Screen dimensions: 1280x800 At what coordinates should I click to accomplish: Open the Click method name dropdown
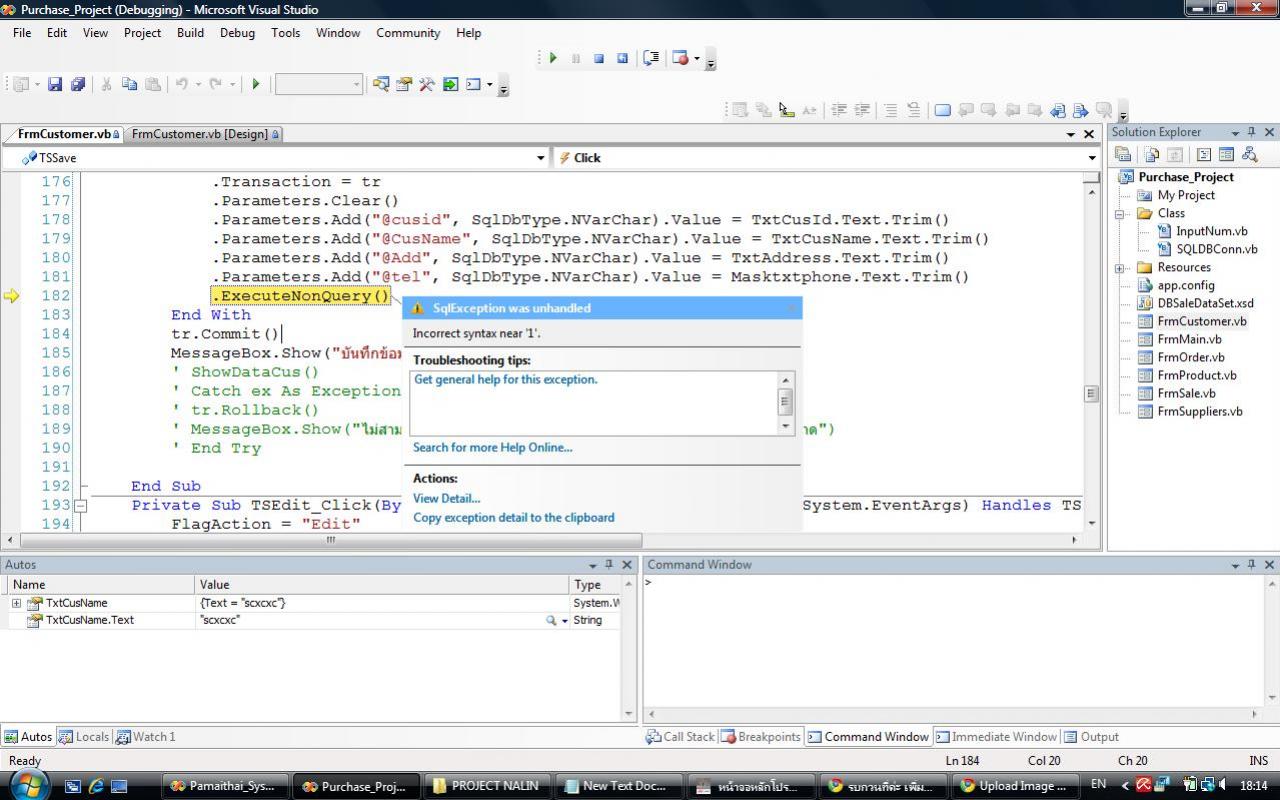1091,158
